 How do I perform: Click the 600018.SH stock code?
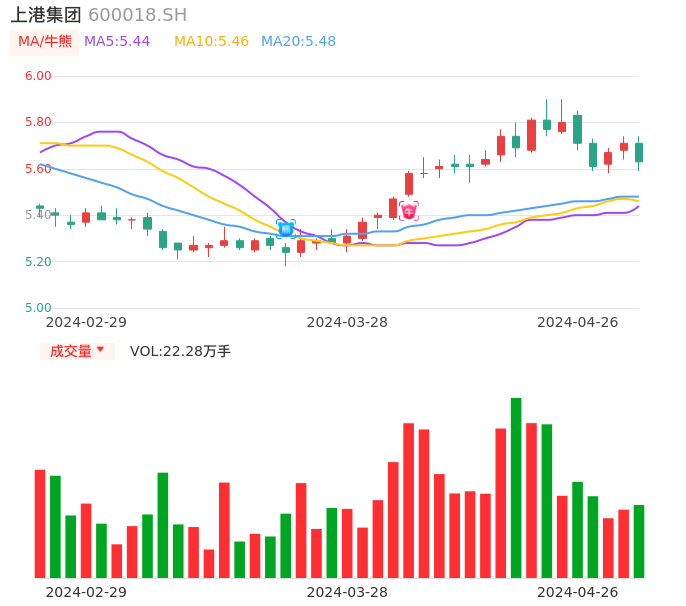click(x=137, y=15)
